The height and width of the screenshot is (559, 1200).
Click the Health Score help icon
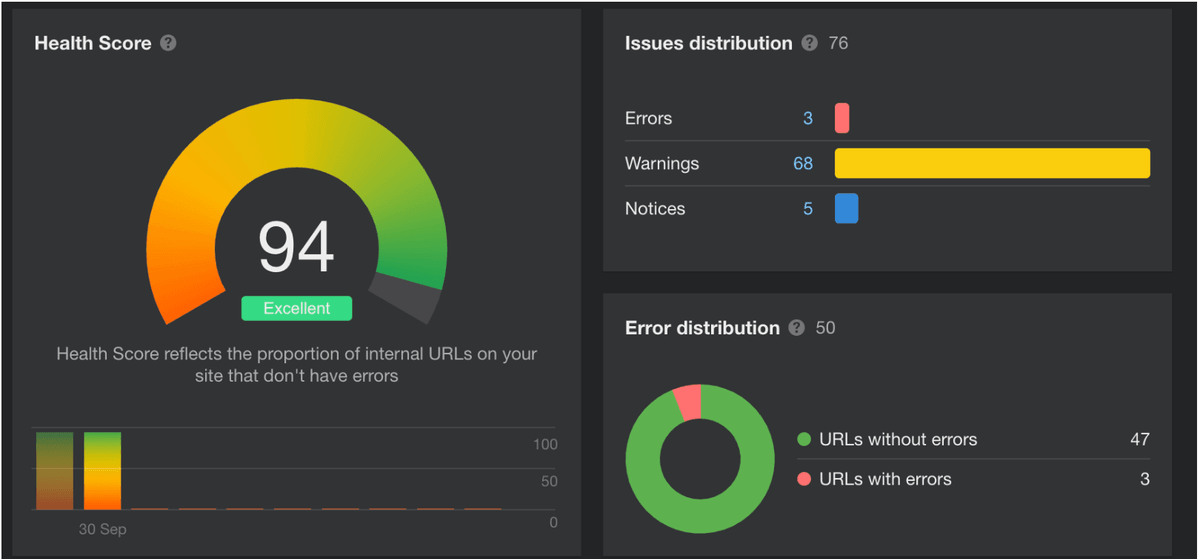(168, 43)
